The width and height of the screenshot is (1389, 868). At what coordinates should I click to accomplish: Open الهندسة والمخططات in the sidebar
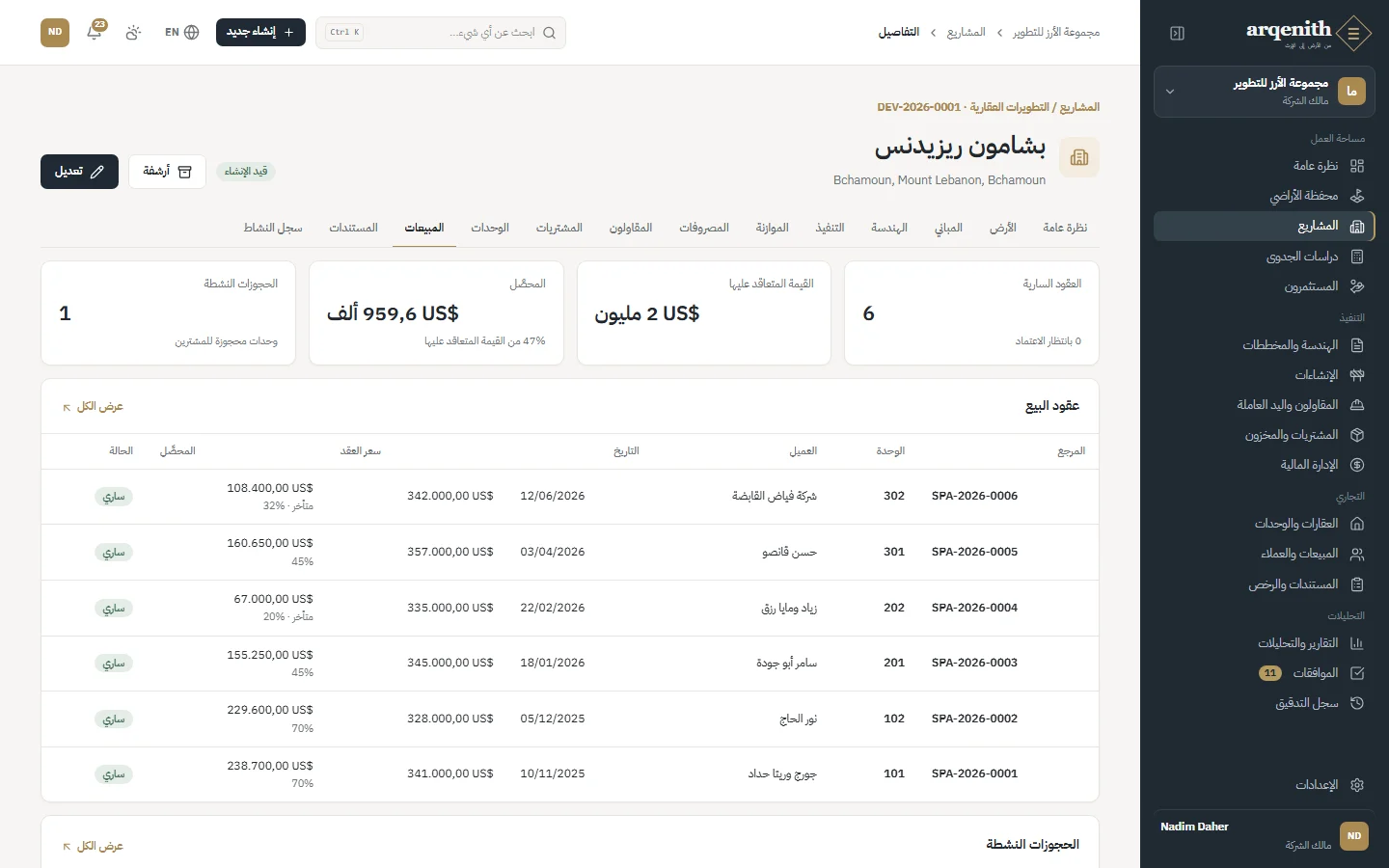click(1264, 345)
